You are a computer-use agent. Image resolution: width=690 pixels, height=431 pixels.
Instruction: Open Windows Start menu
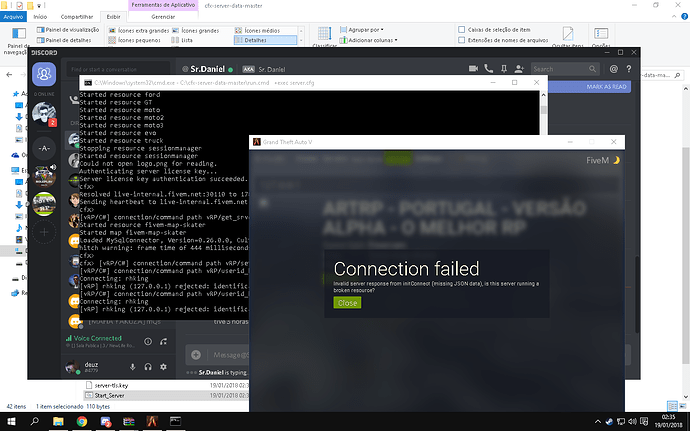[11, 421]
